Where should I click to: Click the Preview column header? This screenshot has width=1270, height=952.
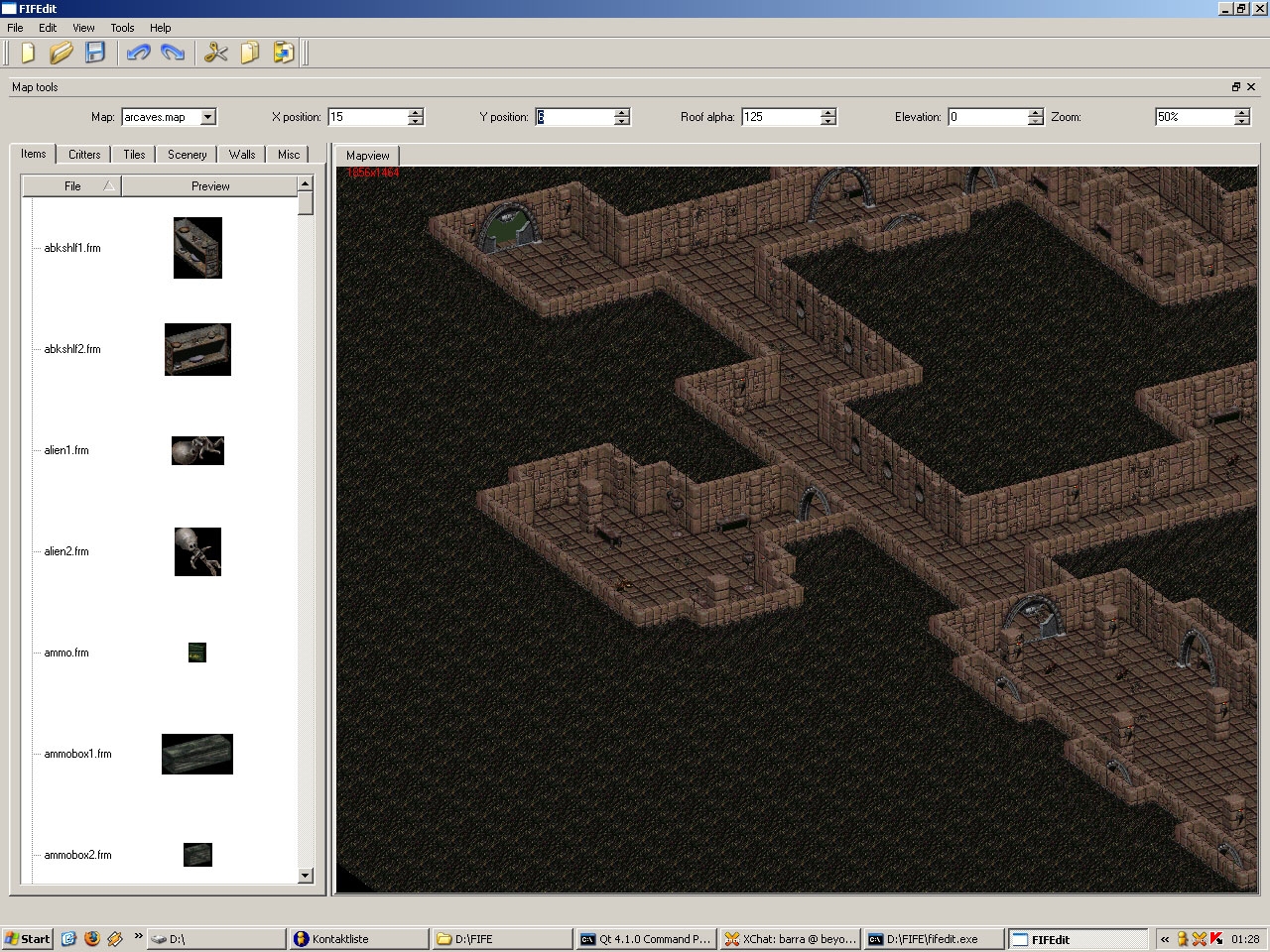[209, 186]
